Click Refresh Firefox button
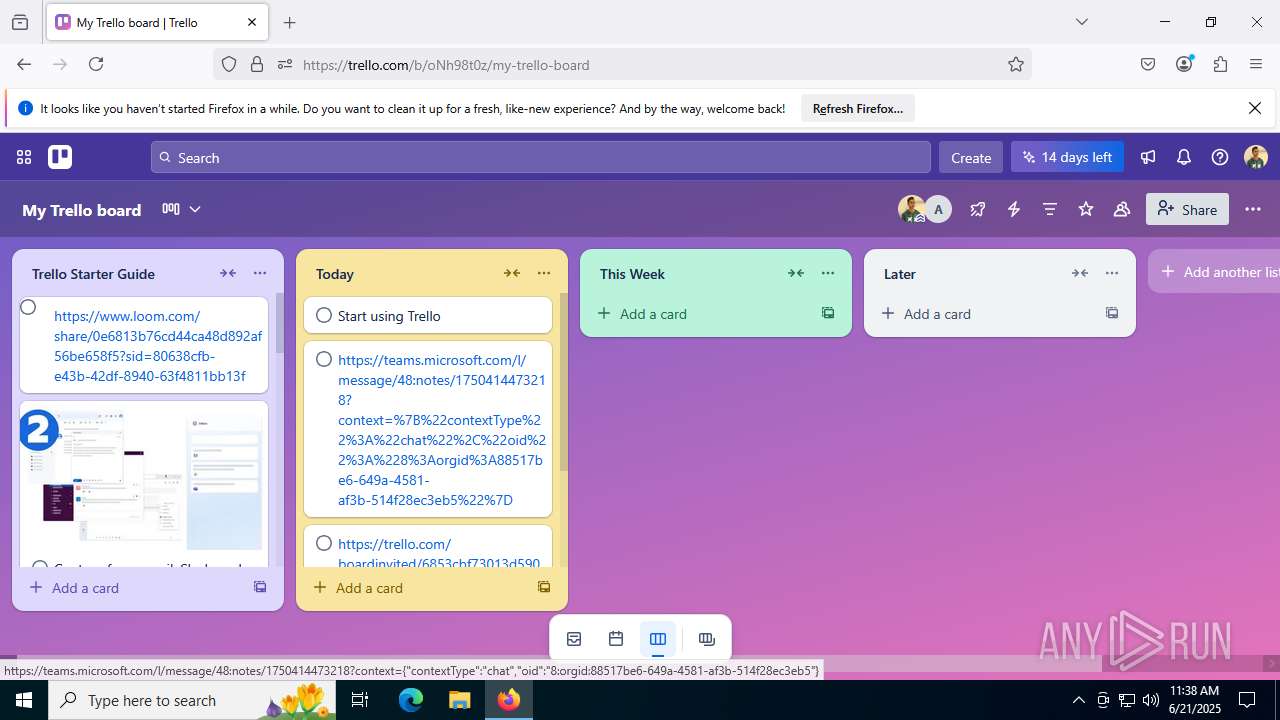Viewport: 1280px width, 720px height. pos(858,108)
